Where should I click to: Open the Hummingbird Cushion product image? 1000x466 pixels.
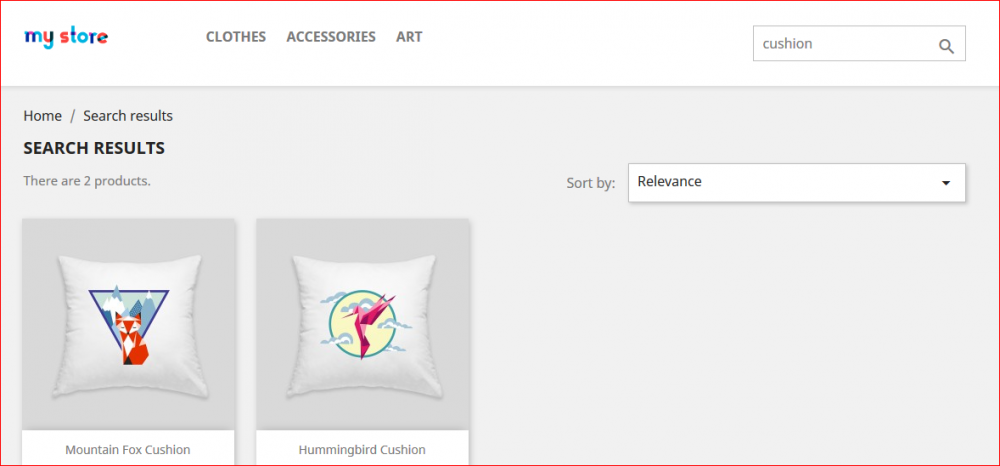[x=363, y=324]
